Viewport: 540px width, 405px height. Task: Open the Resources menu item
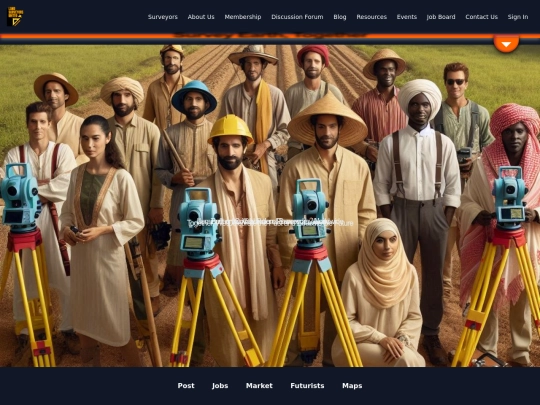click(371, 17)
